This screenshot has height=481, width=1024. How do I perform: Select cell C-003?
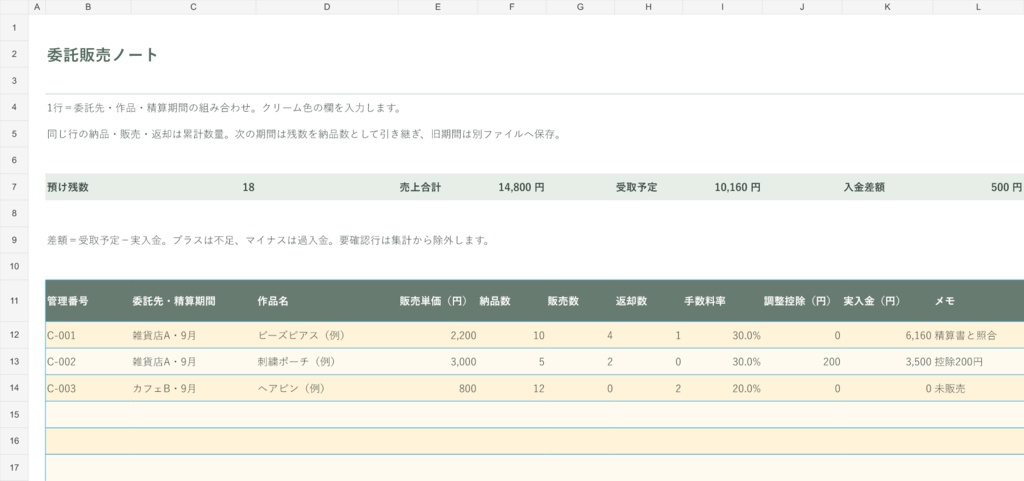[x=88, y=388]
